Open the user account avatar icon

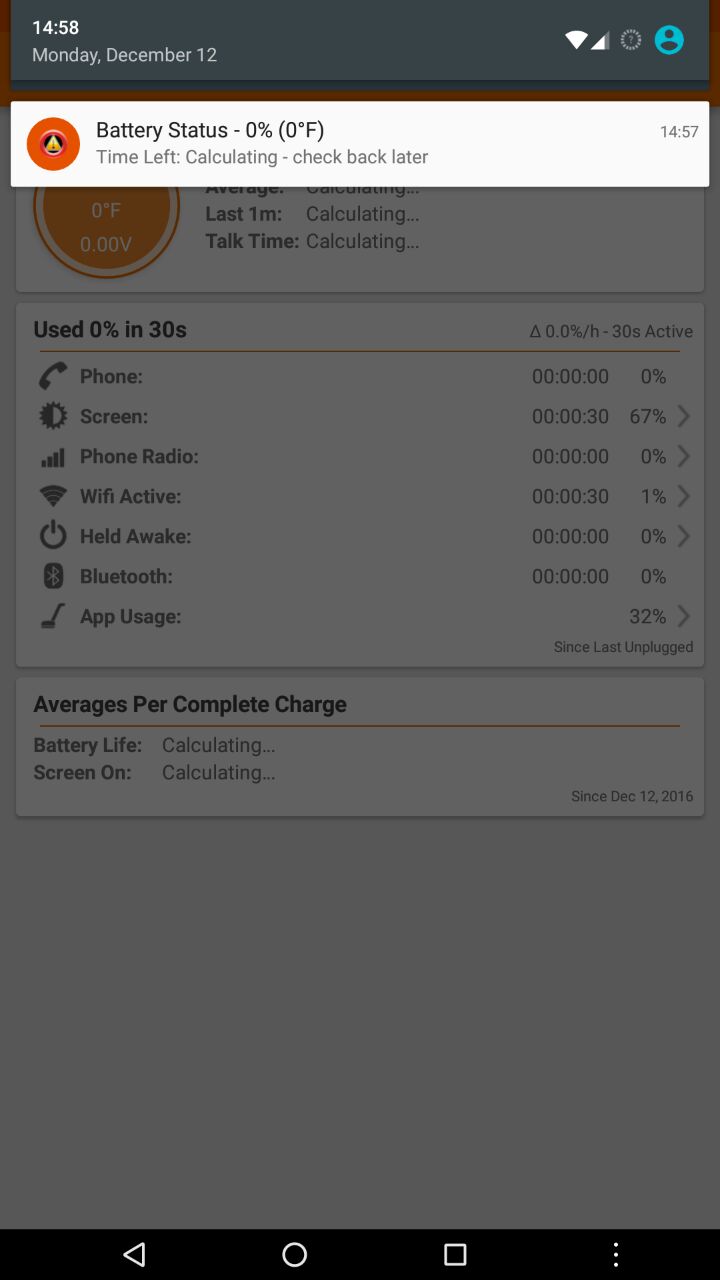pyautogui.click(x=669, y=40)
